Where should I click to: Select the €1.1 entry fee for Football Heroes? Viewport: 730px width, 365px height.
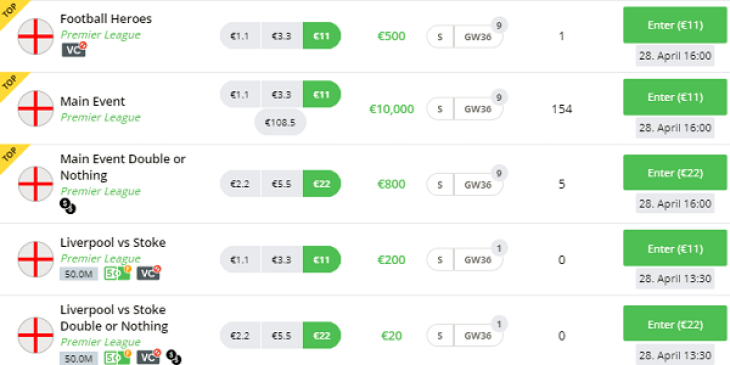(240, 36)
